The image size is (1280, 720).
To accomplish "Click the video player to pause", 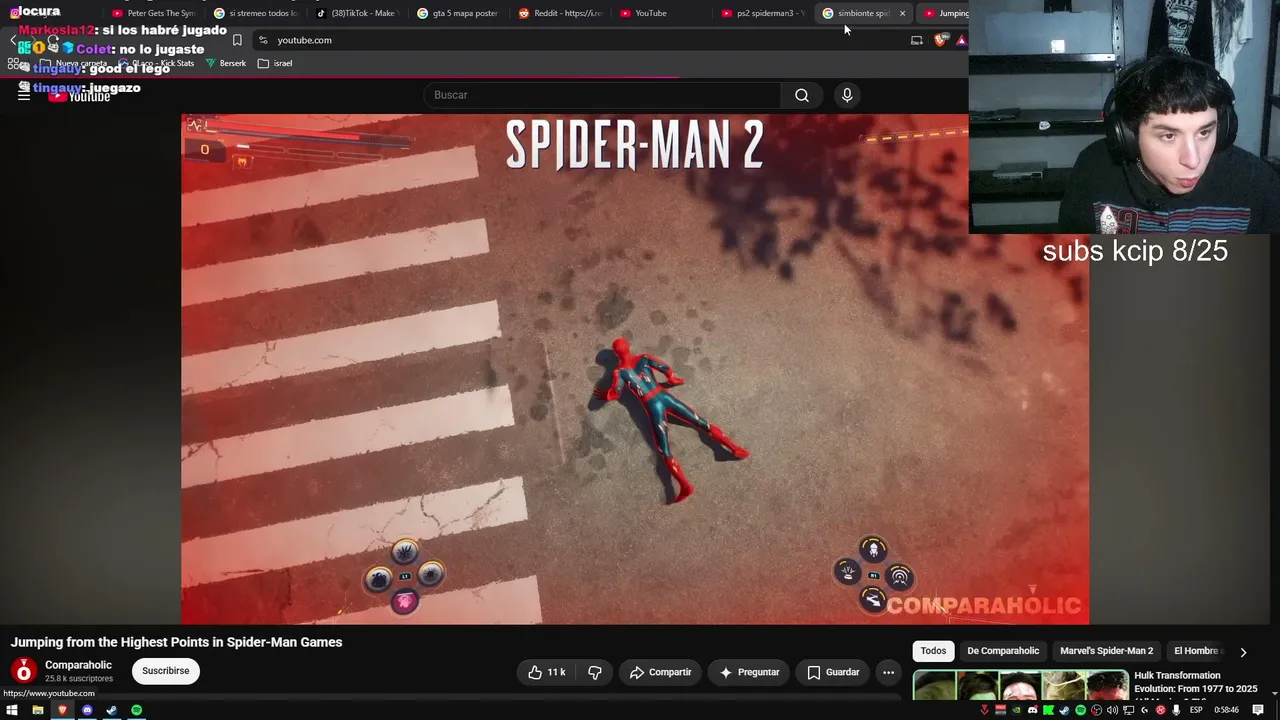I will (635, 369).
